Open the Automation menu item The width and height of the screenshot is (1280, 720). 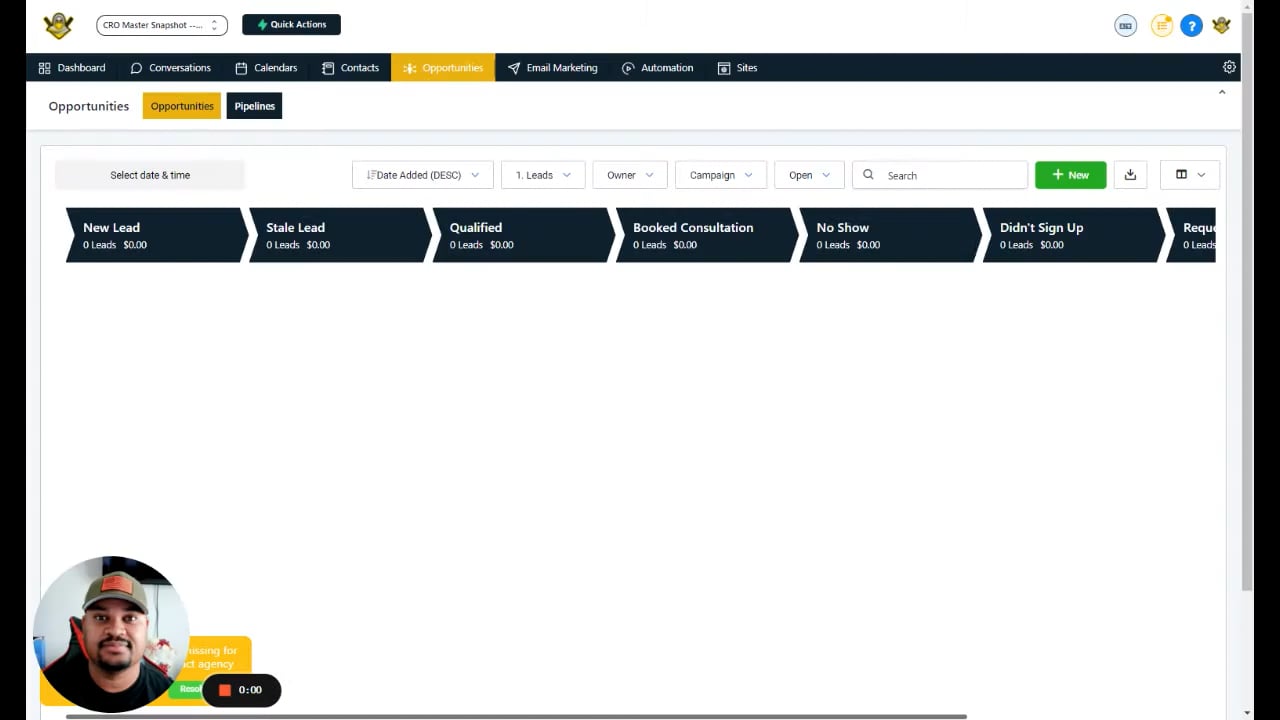(x=657, y=68)
